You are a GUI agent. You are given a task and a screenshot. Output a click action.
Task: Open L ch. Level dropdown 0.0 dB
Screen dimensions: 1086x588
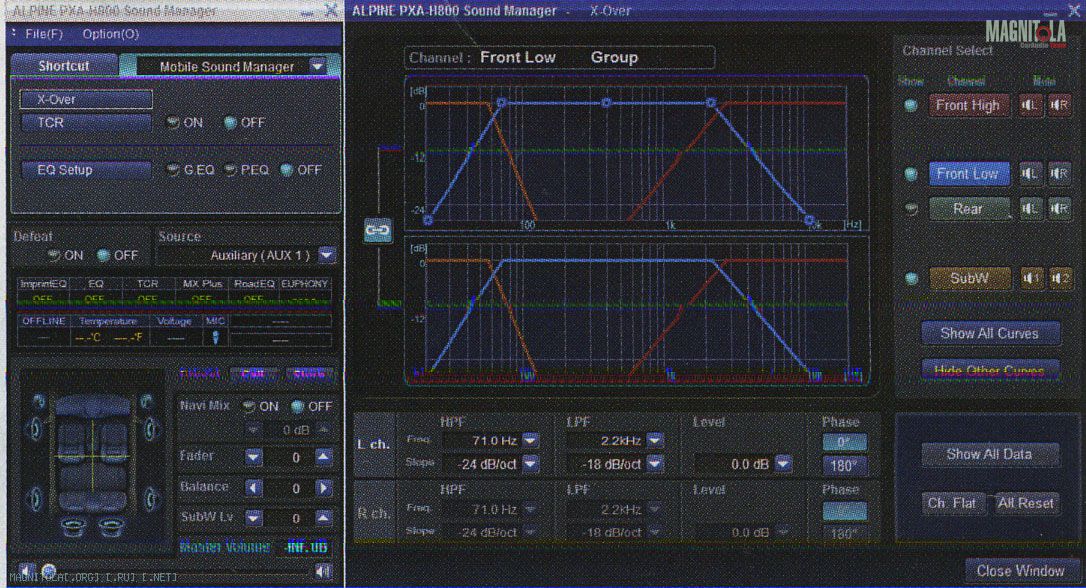pos(783,464)
